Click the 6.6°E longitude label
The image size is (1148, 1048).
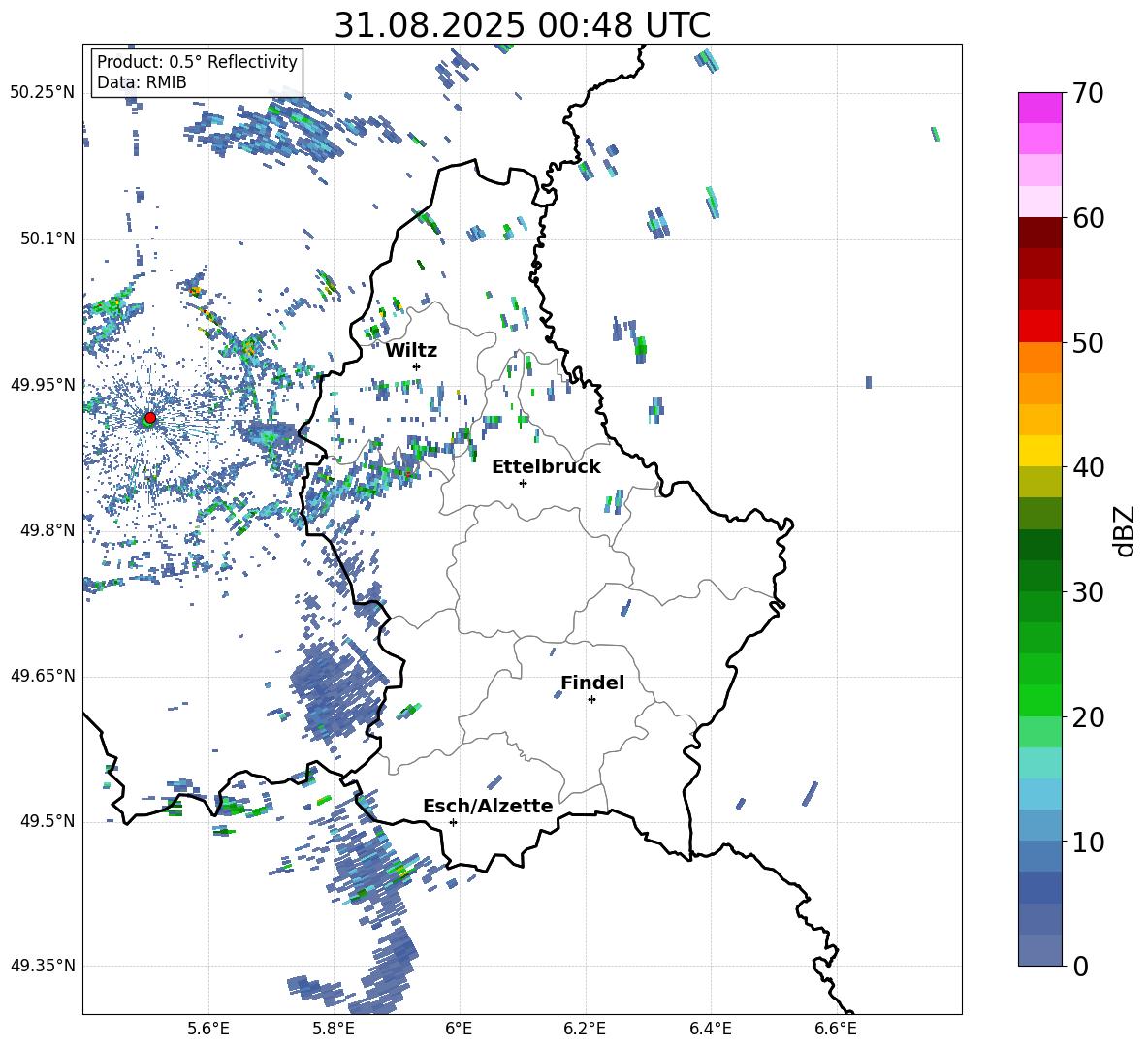point(836,1029)
